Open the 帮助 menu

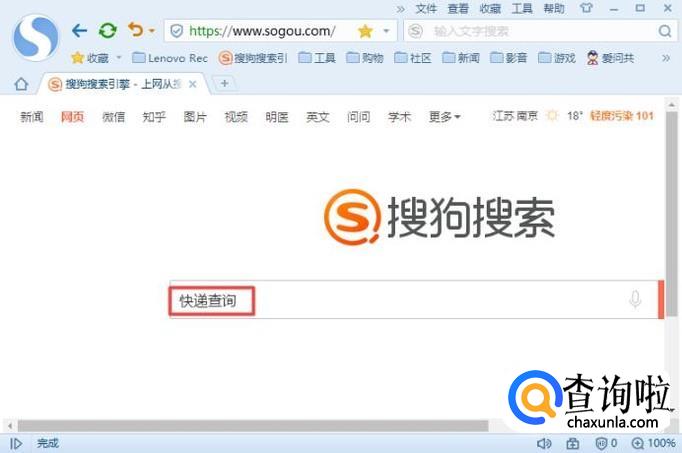554,8
